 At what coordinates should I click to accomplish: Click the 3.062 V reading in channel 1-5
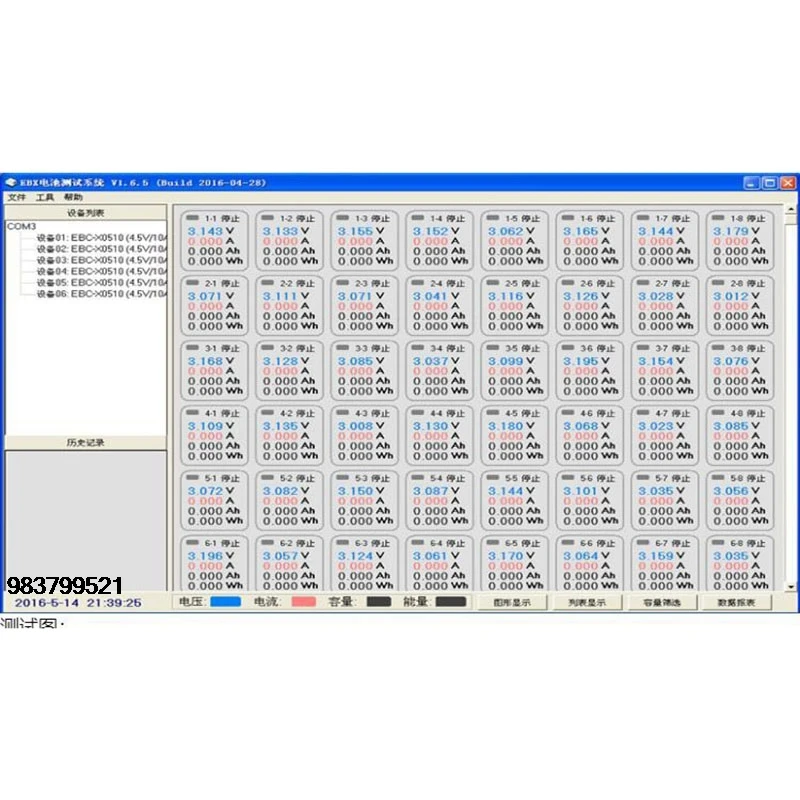click(511, 231)
